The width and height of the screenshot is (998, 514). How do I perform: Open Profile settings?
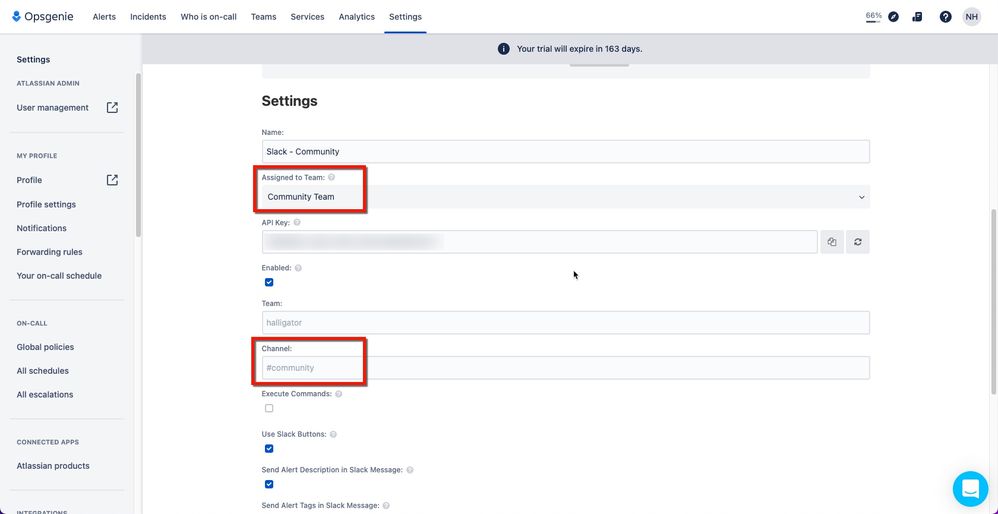pos(46,204)
